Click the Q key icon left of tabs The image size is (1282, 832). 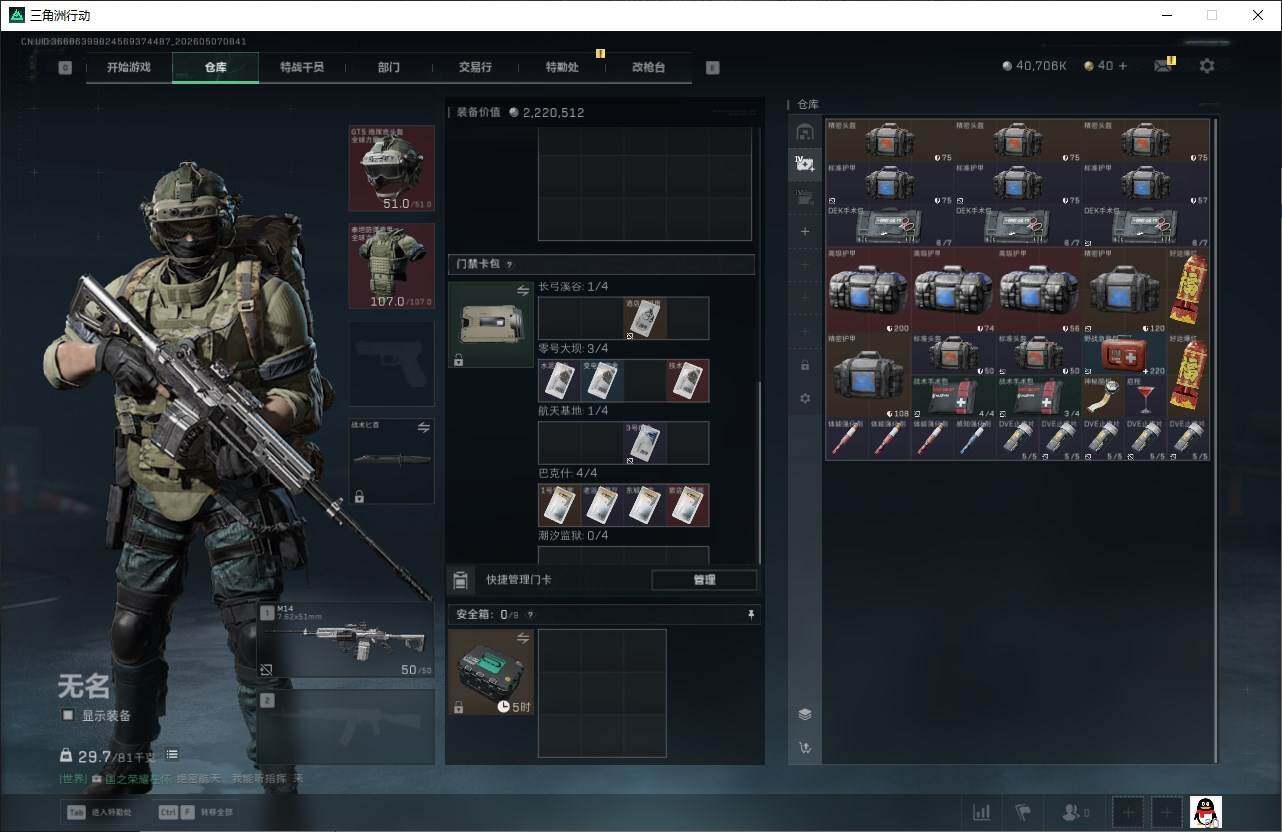65,68
